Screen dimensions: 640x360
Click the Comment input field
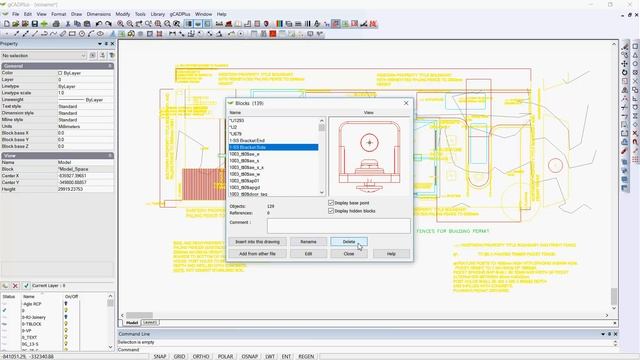pos(339,226)
